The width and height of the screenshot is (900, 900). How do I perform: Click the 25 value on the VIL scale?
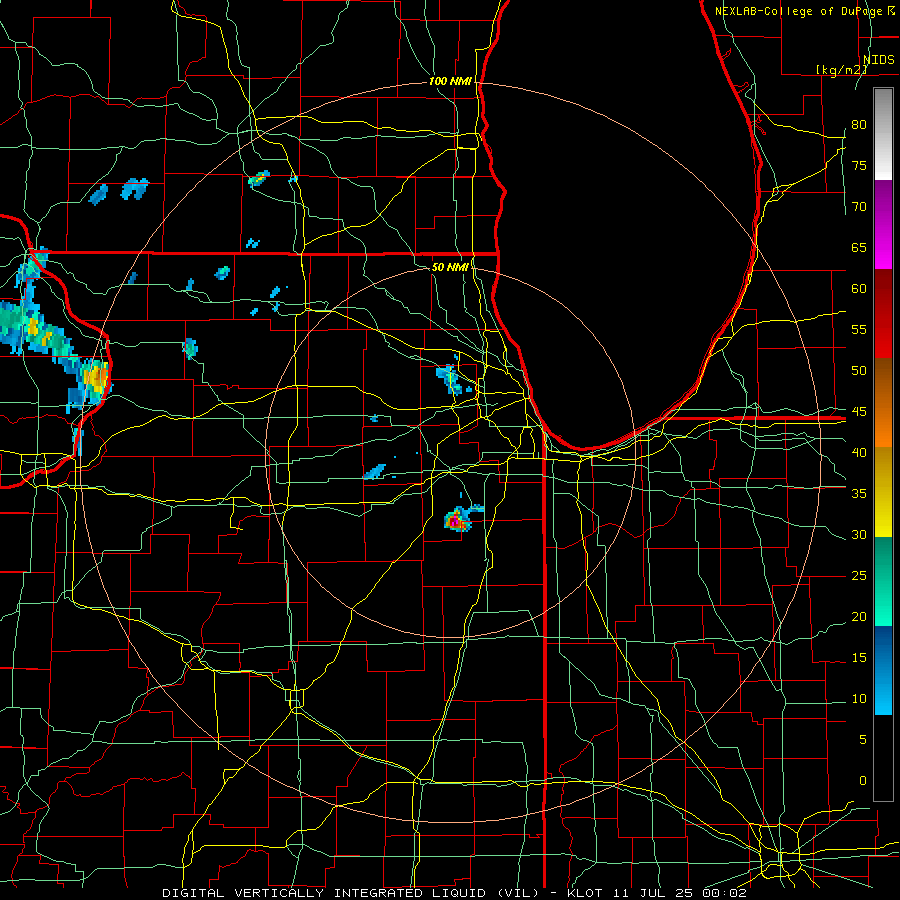tap(859, 576)
